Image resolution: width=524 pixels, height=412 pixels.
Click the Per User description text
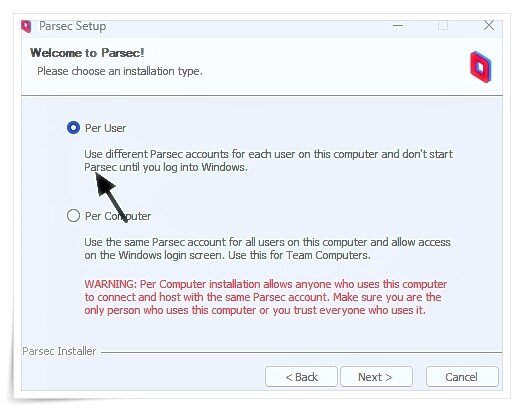coord(268,160)
